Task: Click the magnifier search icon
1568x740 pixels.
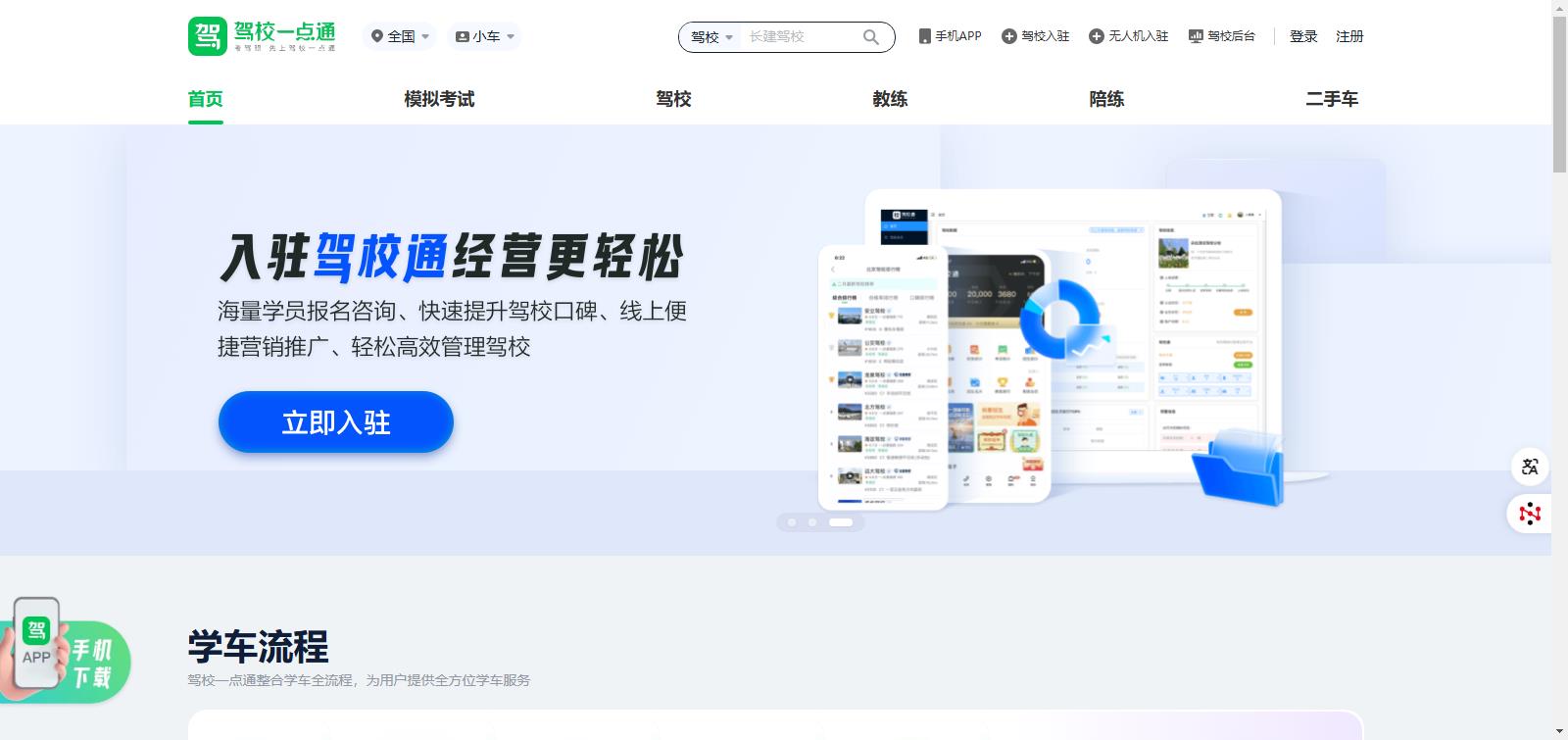Action: [870, 37]
